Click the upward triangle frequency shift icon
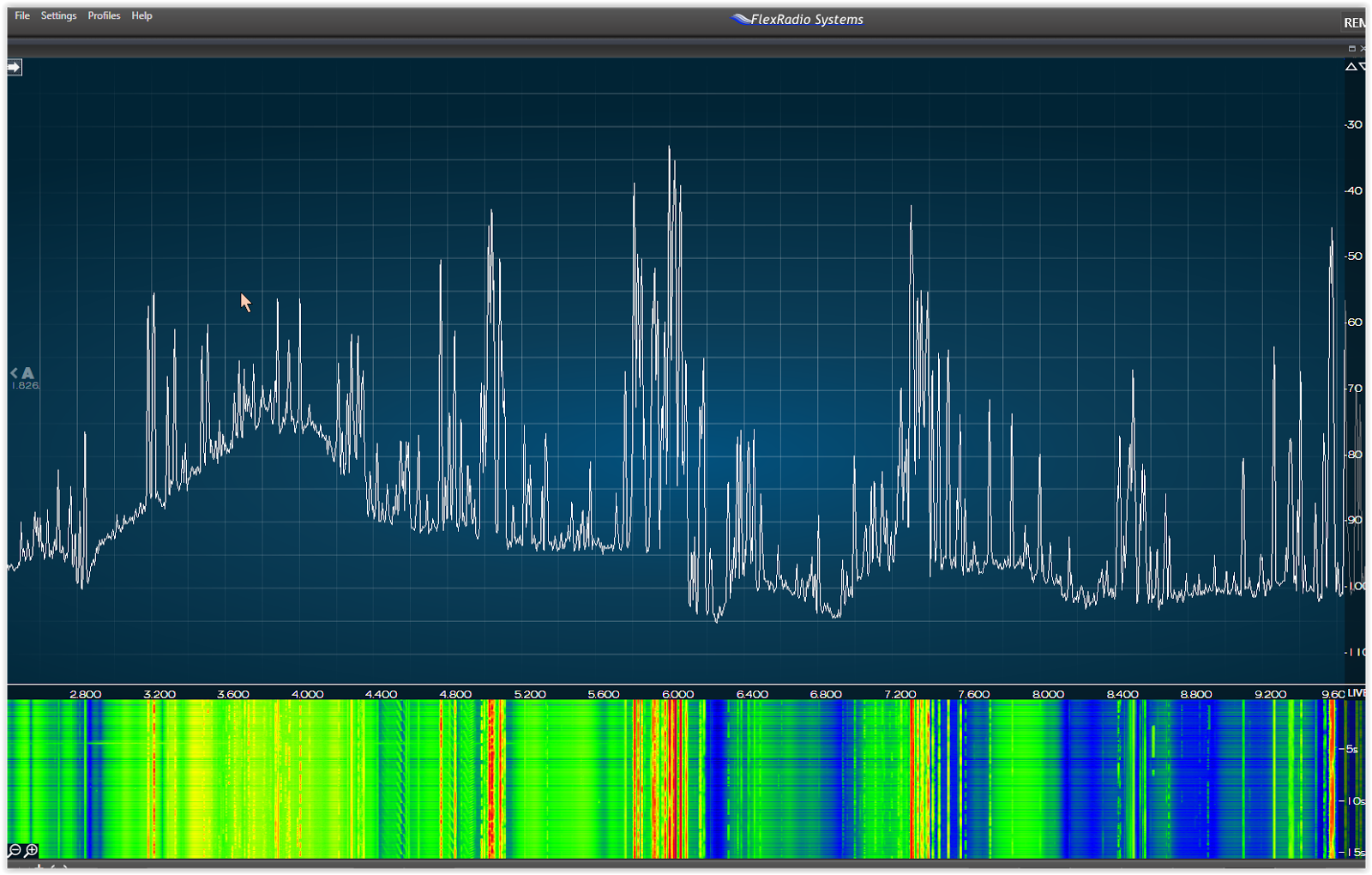Image resolution: width=1372 pixels, height=875 pixels. pyautogui.click(x=1351, y=65)
